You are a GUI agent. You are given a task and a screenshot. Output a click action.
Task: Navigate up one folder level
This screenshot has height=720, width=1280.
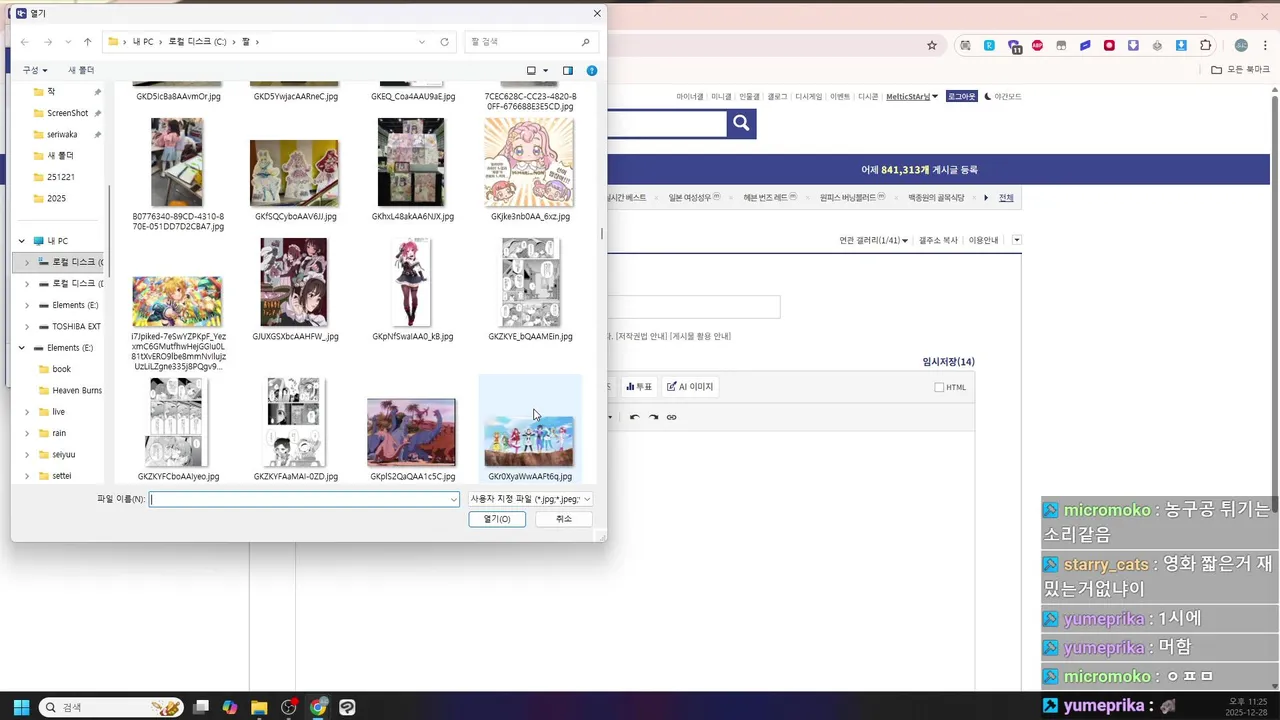88,42
